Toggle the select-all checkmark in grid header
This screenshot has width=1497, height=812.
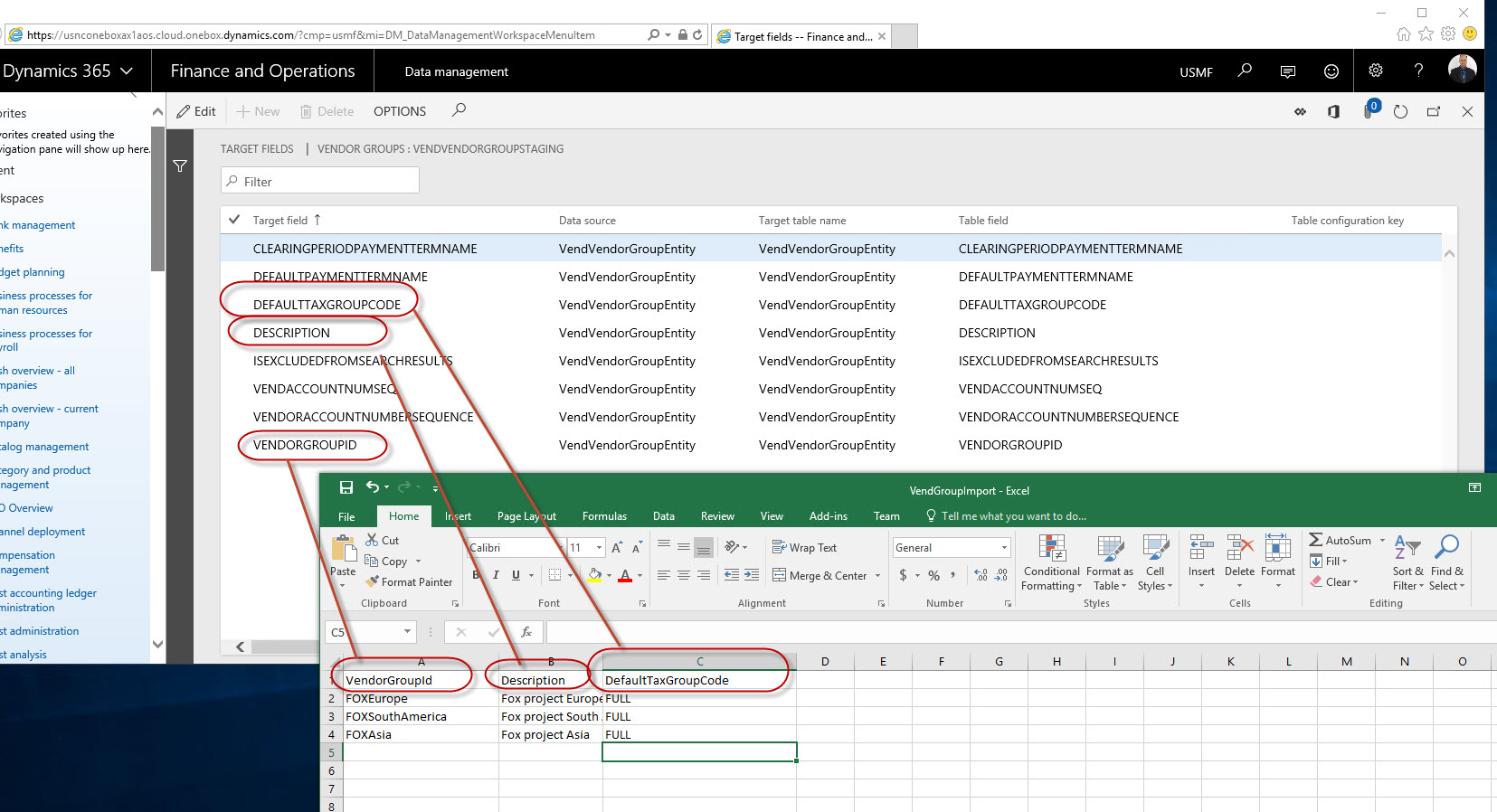pyautogui.click(x=234, y=220)
